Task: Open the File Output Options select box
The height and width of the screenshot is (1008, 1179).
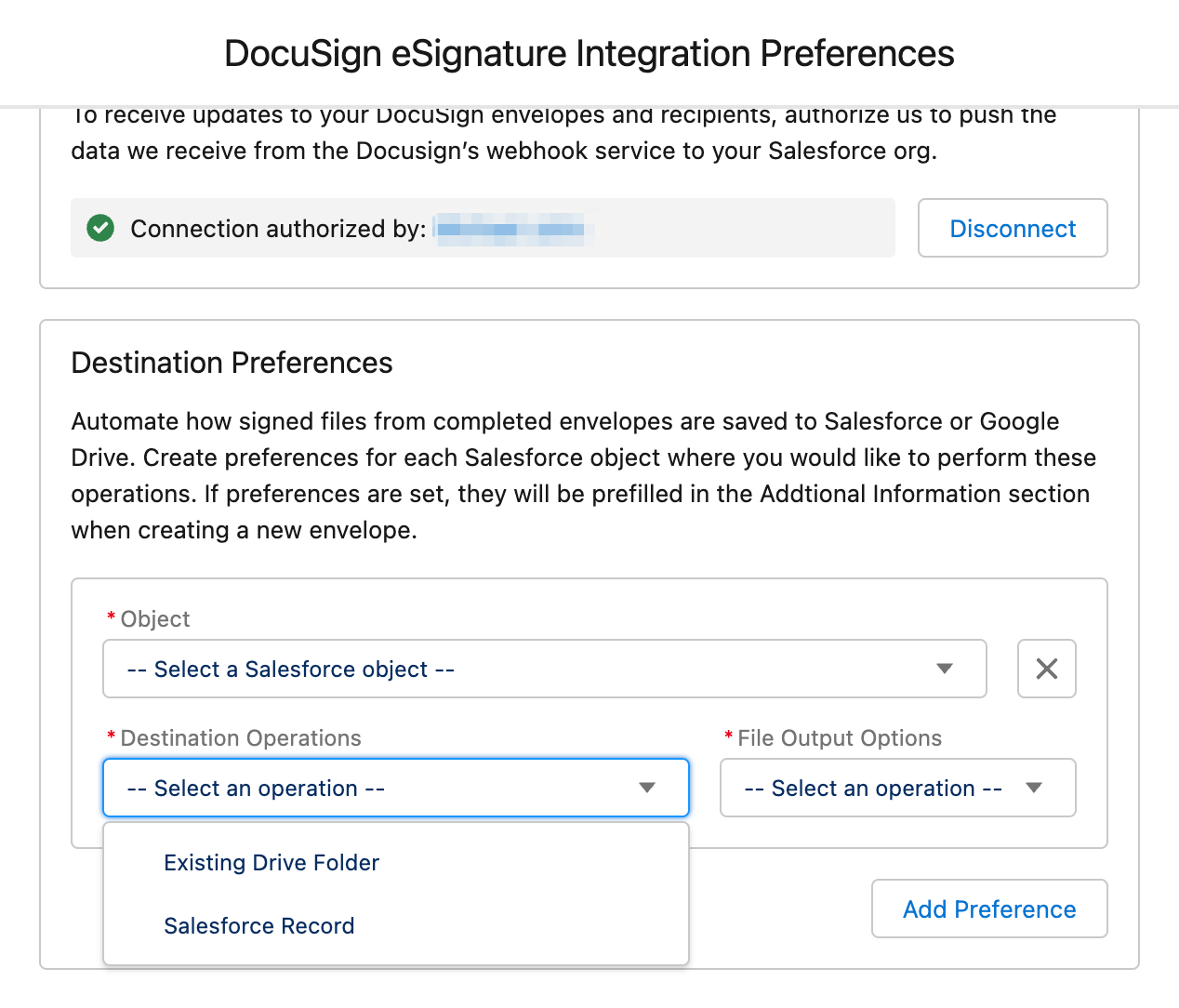Action: tap(897, 788)
